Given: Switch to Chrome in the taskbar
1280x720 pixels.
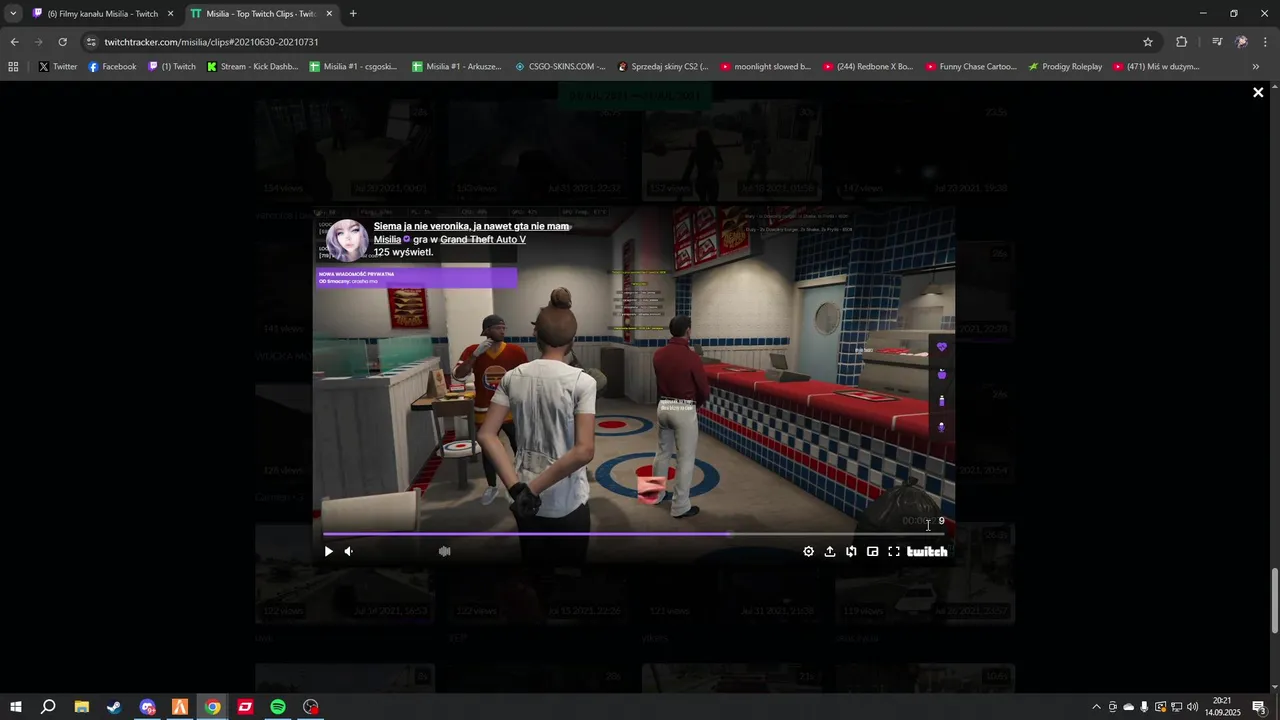Looking at the screenshot, I should coord(212,707).
